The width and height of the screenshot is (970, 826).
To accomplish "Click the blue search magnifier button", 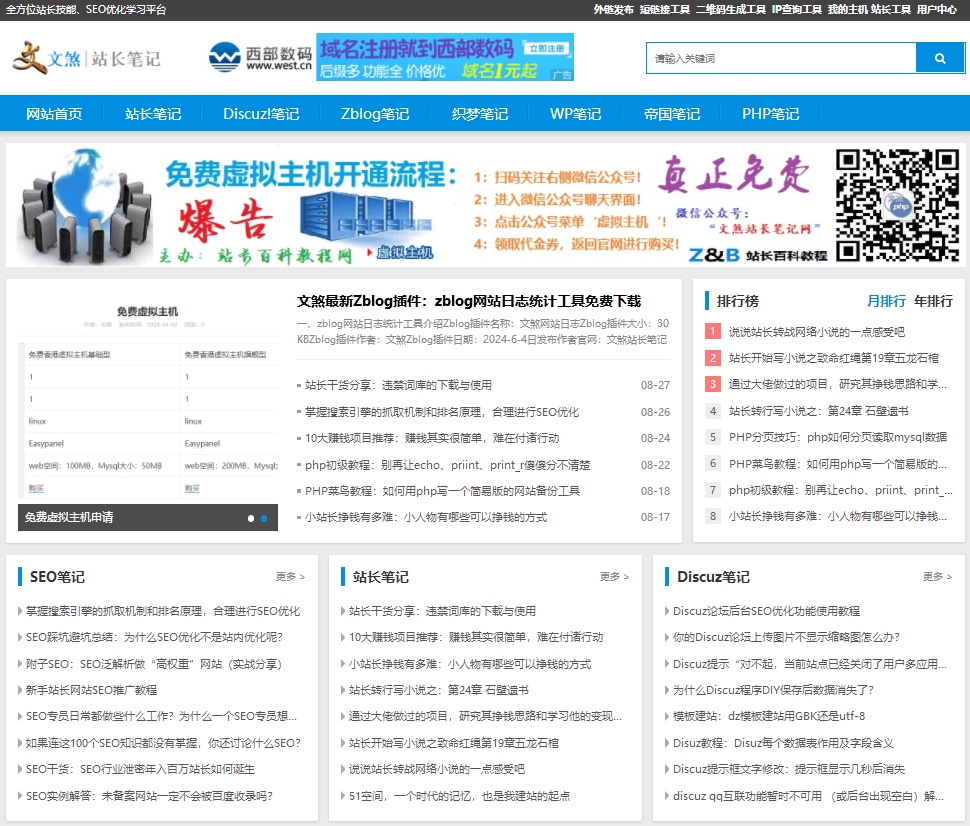I will pyautogui.click(x=940, y=58).
